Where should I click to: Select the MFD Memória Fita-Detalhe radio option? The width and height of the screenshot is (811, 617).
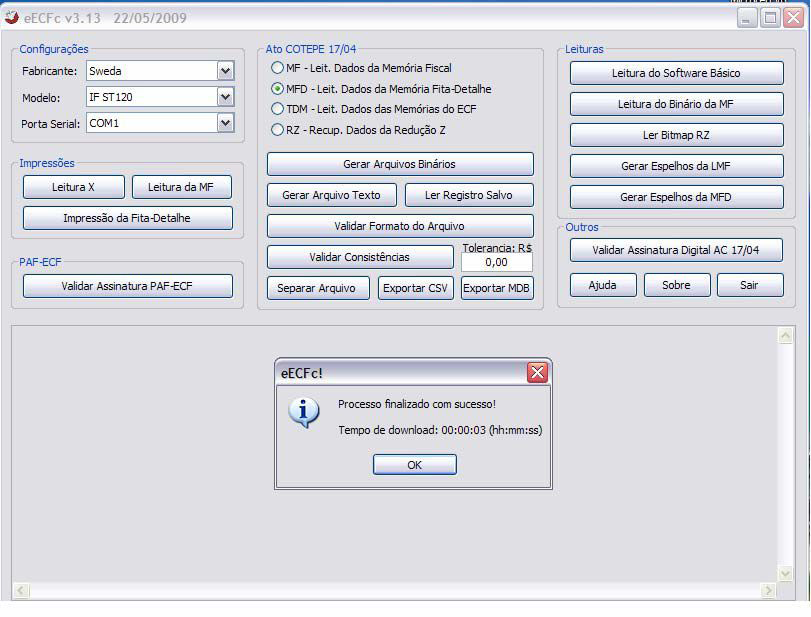[x=278, y=89]
